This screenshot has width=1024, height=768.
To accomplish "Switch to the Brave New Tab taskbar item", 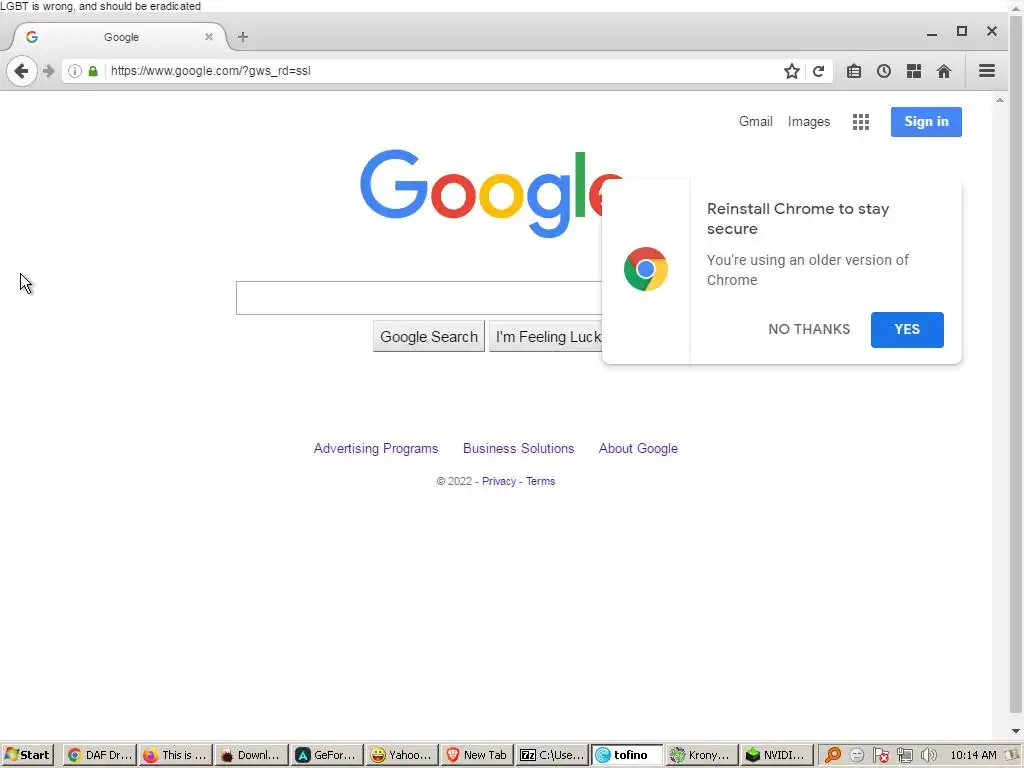I will pyautogui.click(x=477, y=755).
